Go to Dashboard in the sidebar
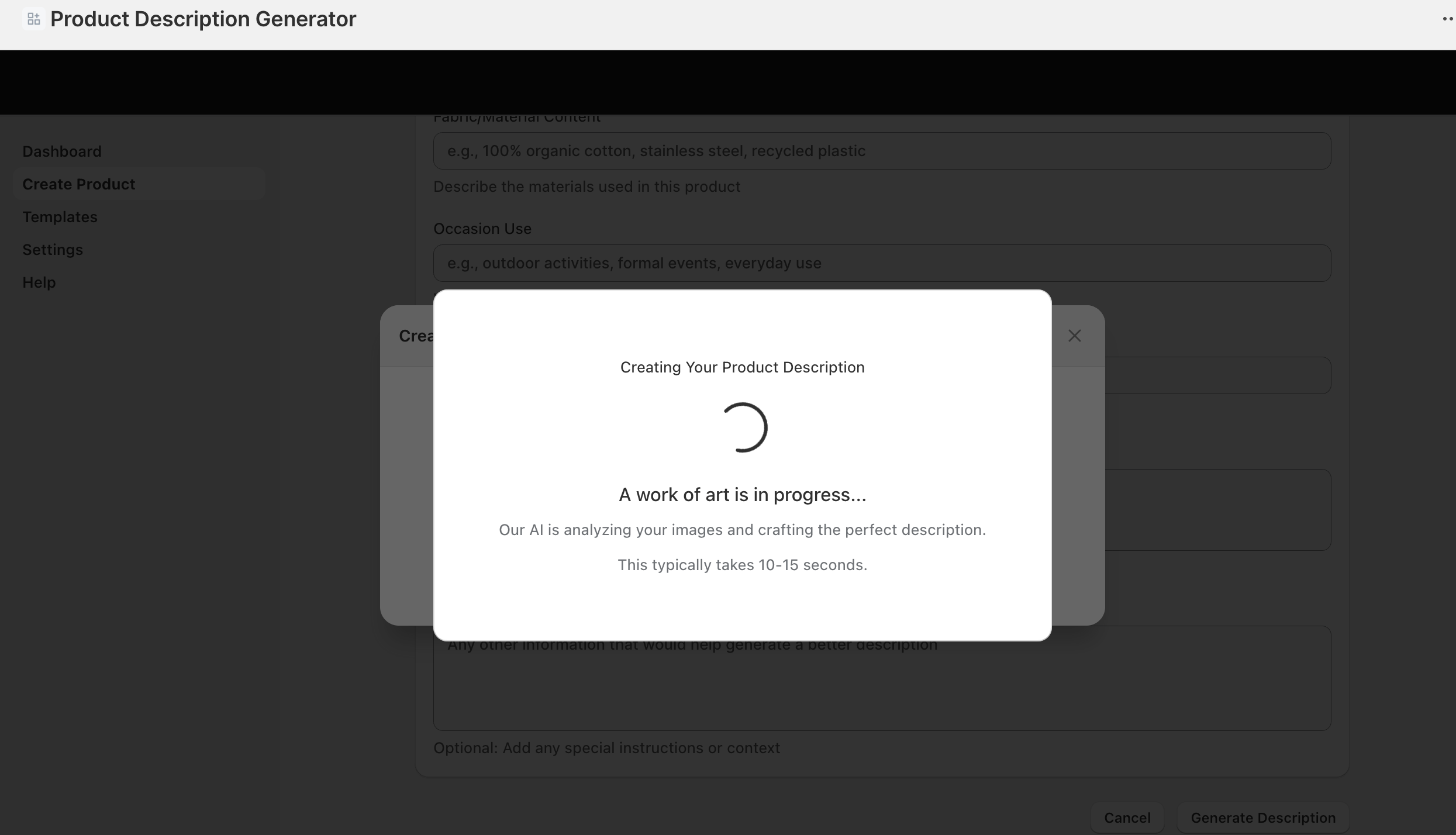 point(62,151)
